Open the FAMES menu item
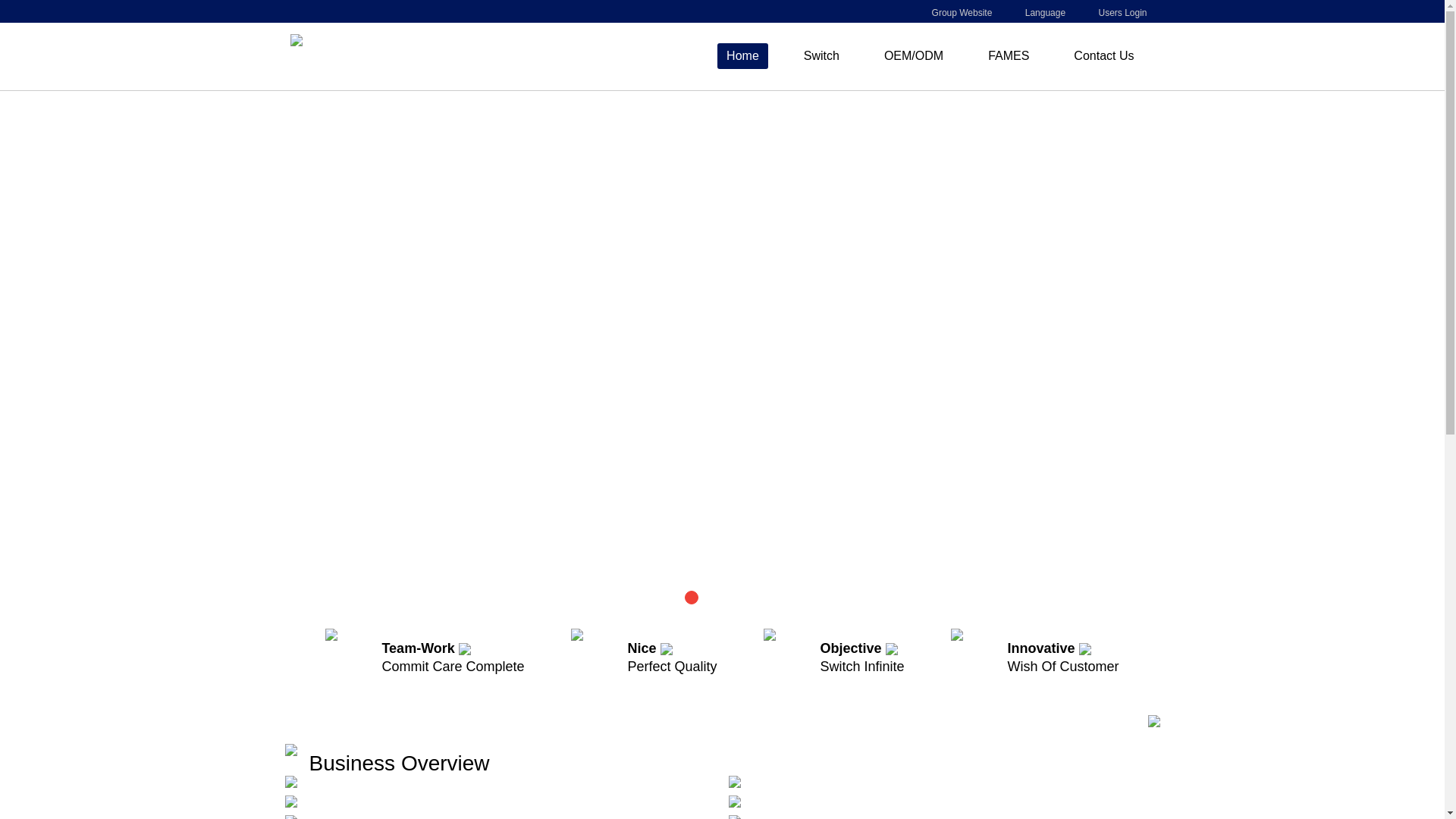 [1008, 56]
